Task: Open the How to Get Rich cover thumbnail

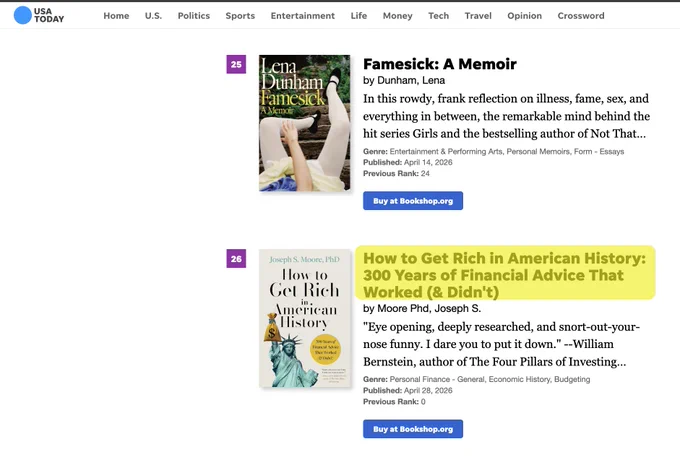Action: point(304,318)
